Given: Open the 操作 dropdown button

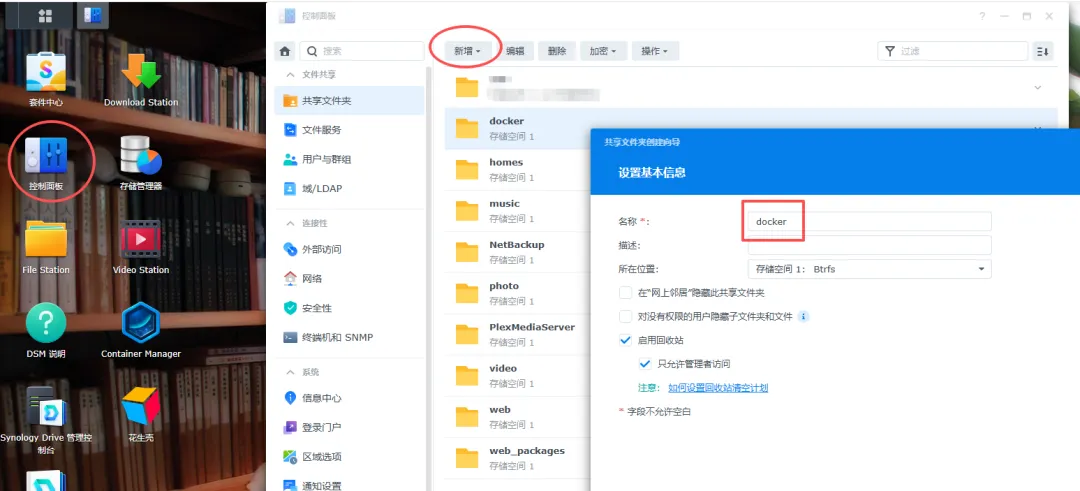Looking at the screenshot, I should (655, 51).
